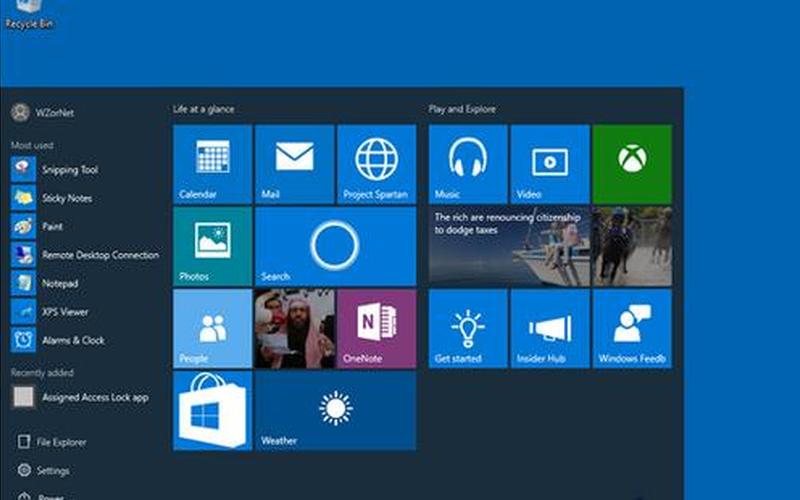Click the Snipping Tool label

click(x=70, y=170)
